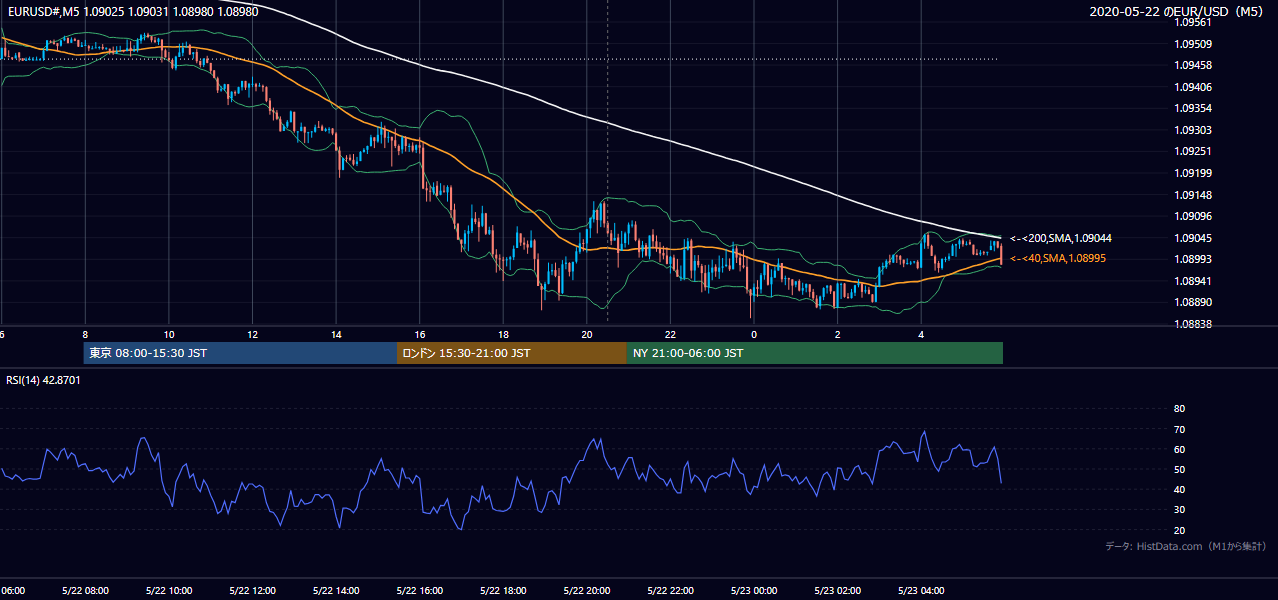Click price axis value 1.09096
The height and width of the screenshot is (600, 1278).
[1192, 216]
